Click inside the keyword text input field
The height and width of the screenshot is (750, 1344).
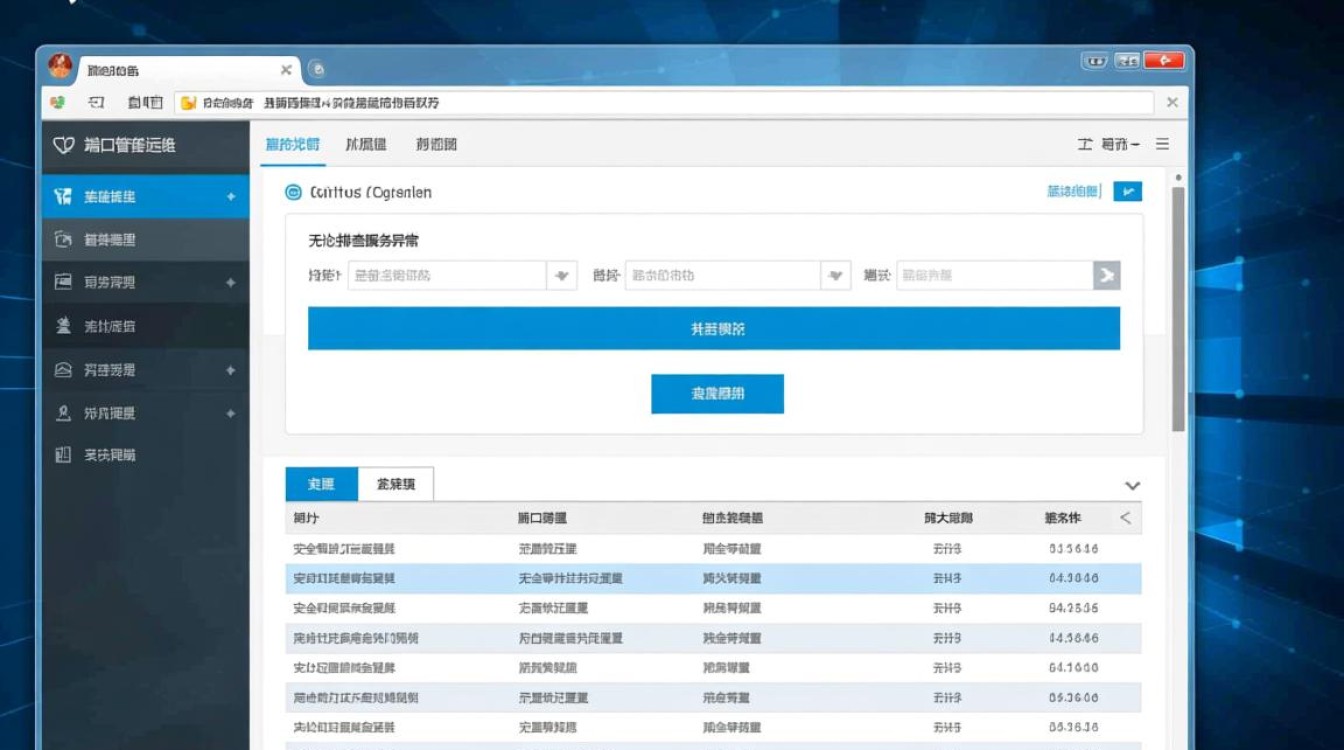click(990, 275)
